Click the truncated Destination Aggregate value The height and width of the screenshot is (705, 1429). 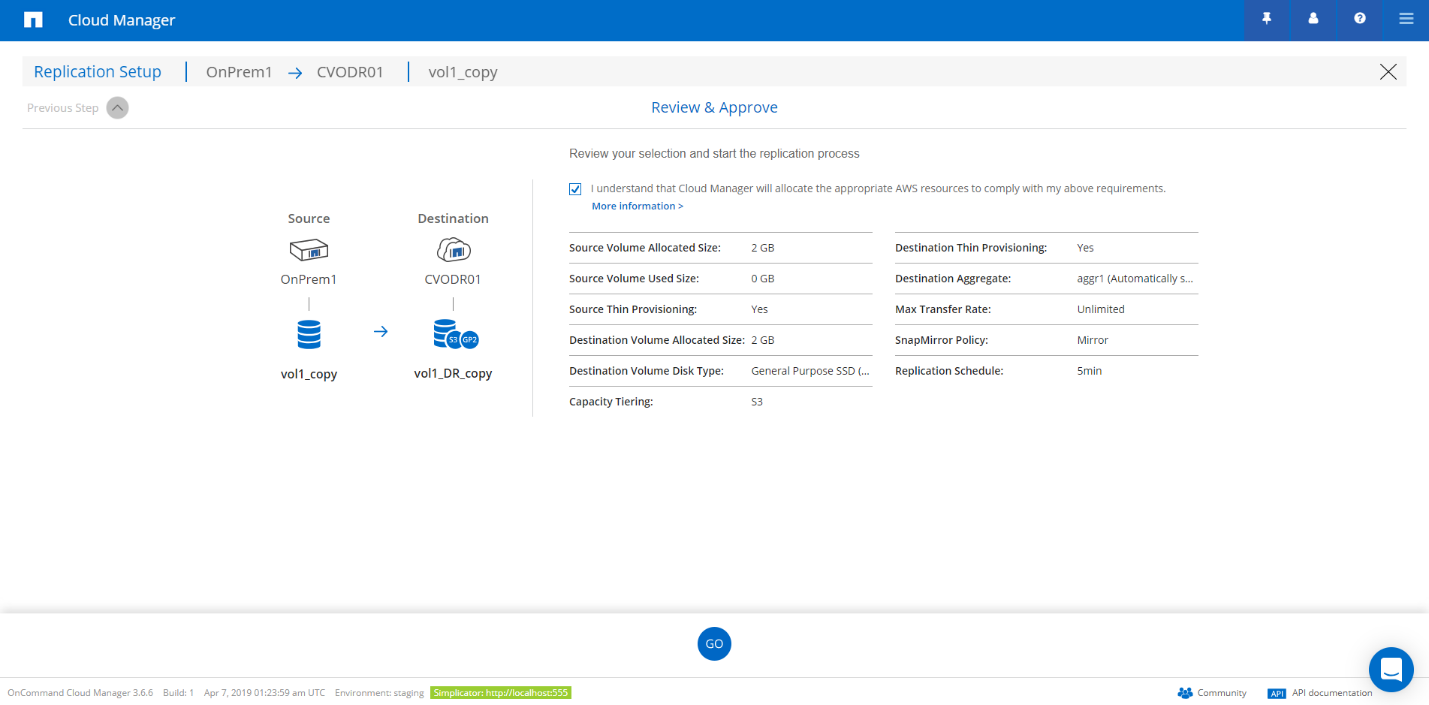[x=1135, y=279]
